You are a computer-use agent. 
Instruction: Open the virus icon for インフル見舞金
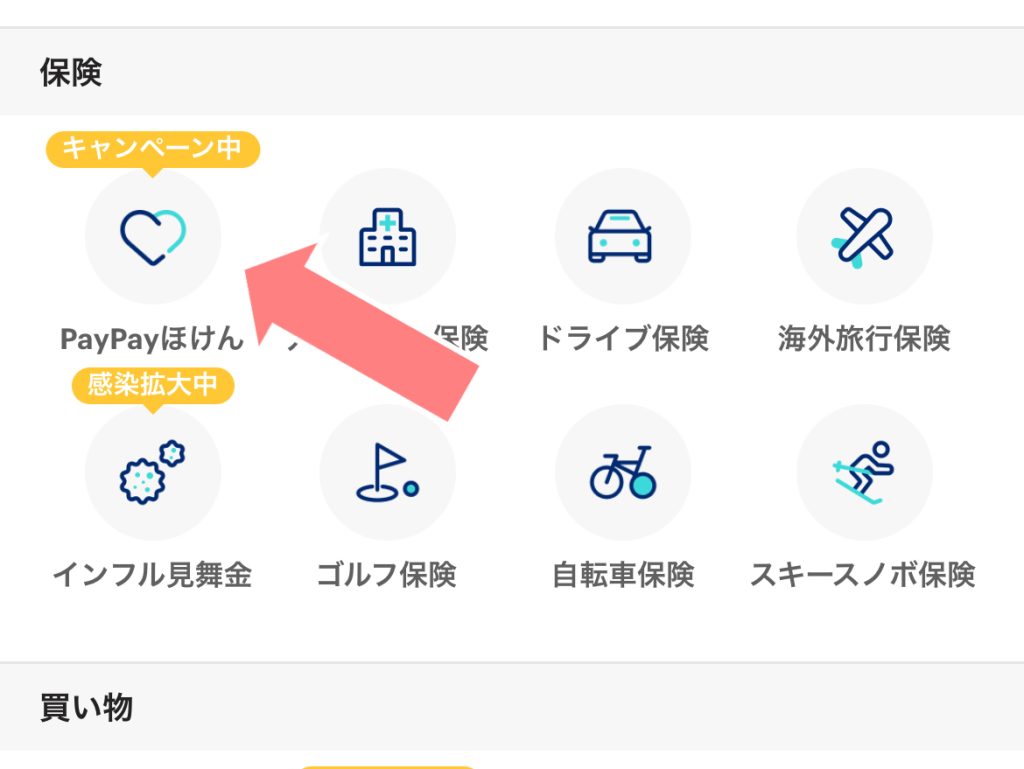coord(153,472)
